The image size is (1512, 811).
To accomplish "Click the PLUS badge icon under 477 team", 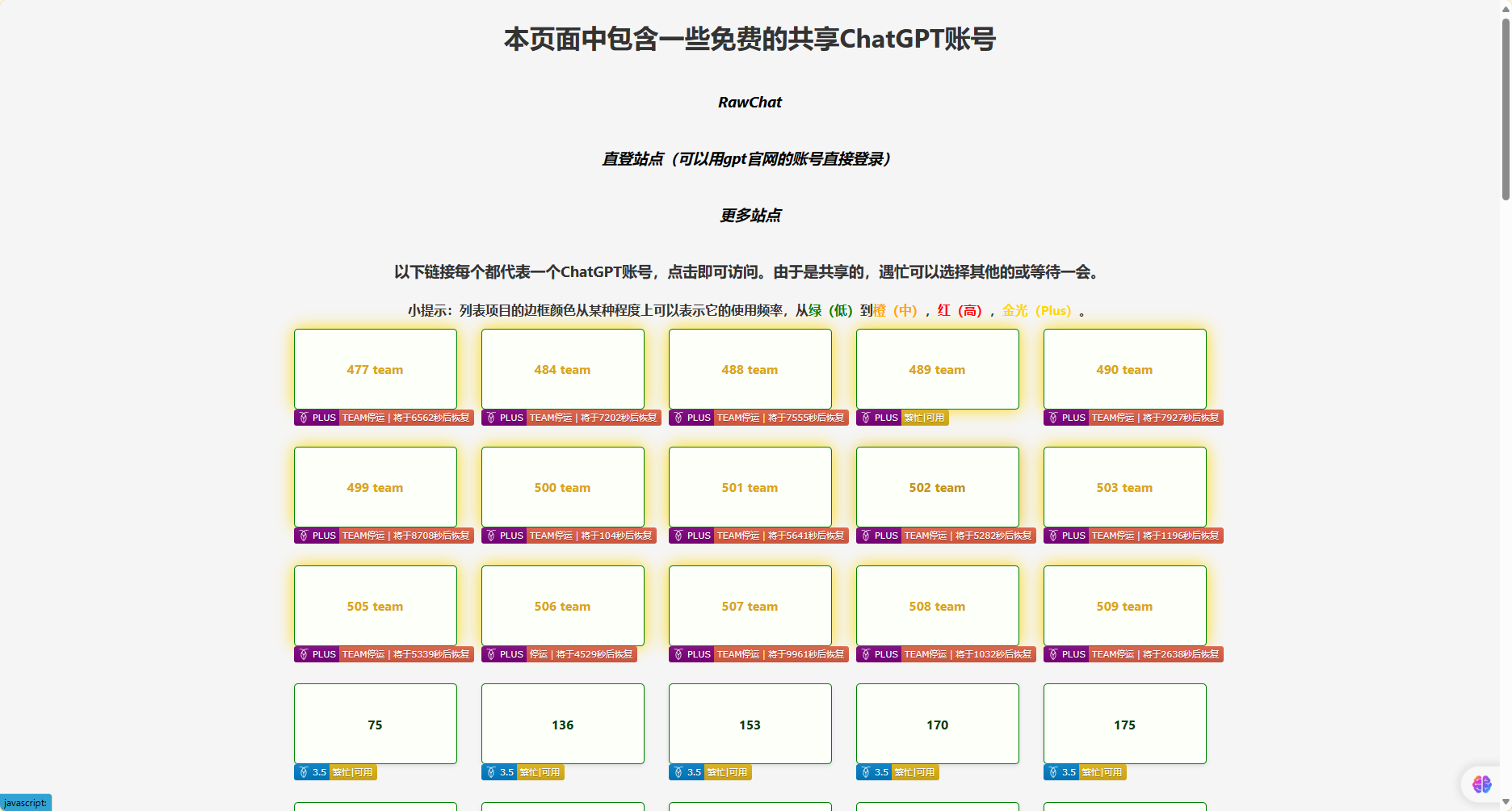I will pos(304,418).
